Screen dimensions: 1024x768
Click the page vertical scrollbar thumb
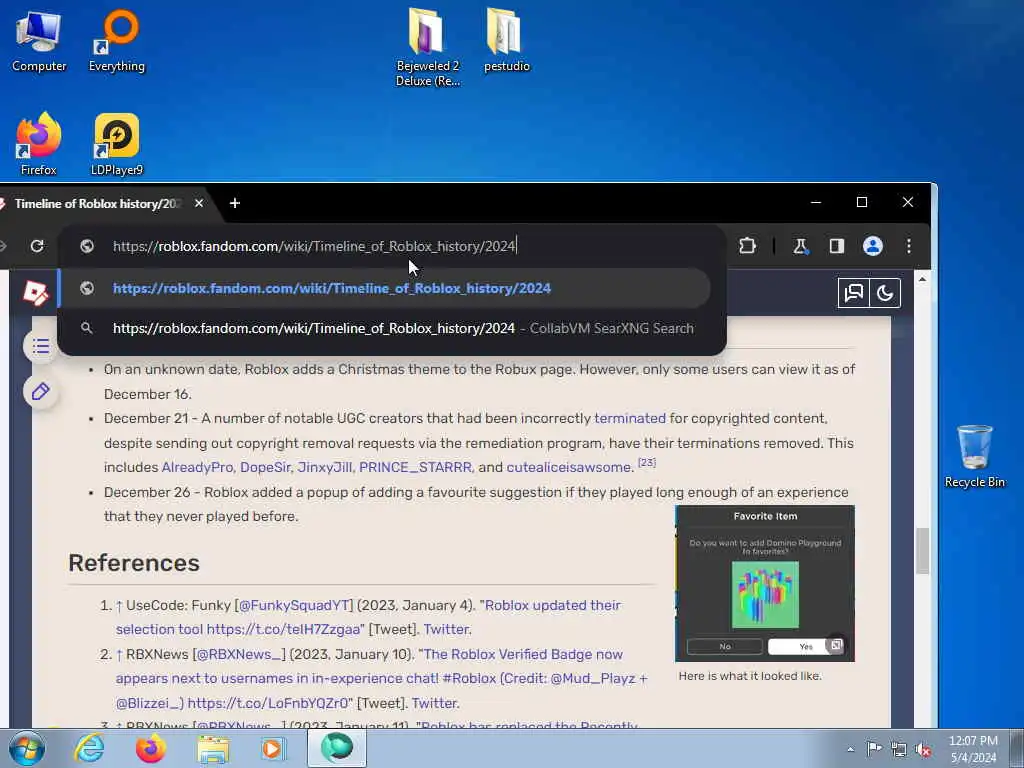pos(922,550)
